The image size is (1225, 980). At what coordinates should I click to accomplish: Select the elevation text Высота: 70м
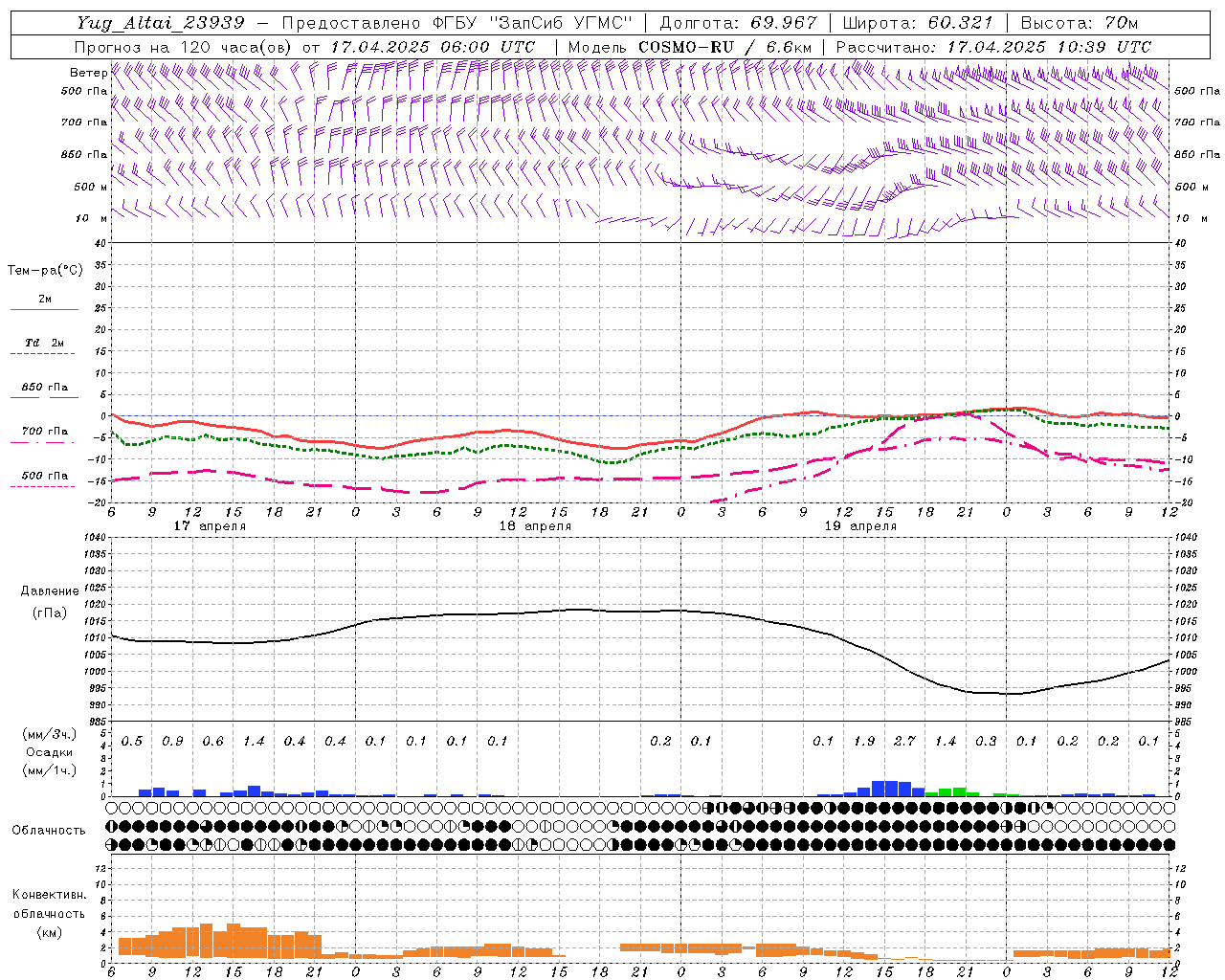pyautogui.click(x=1080, y=23)
